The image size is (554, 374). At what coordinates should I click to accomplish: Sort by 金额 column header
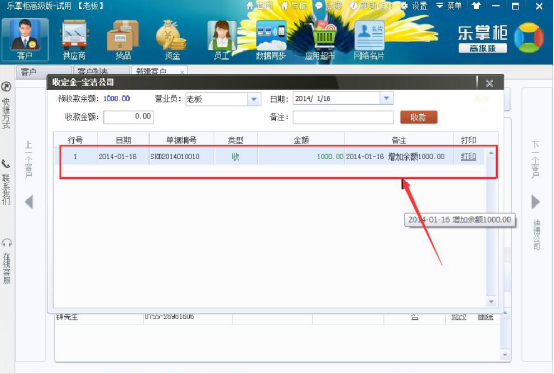(x=301, y=140)
